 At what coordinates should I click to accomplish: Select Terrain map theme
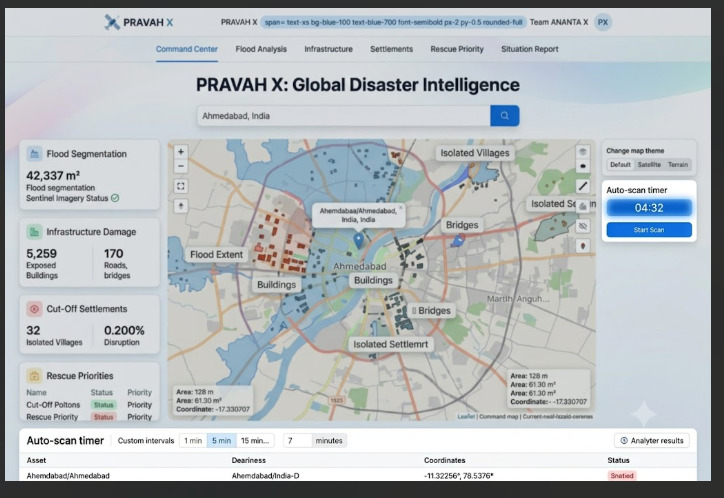[x=678, y=164]
